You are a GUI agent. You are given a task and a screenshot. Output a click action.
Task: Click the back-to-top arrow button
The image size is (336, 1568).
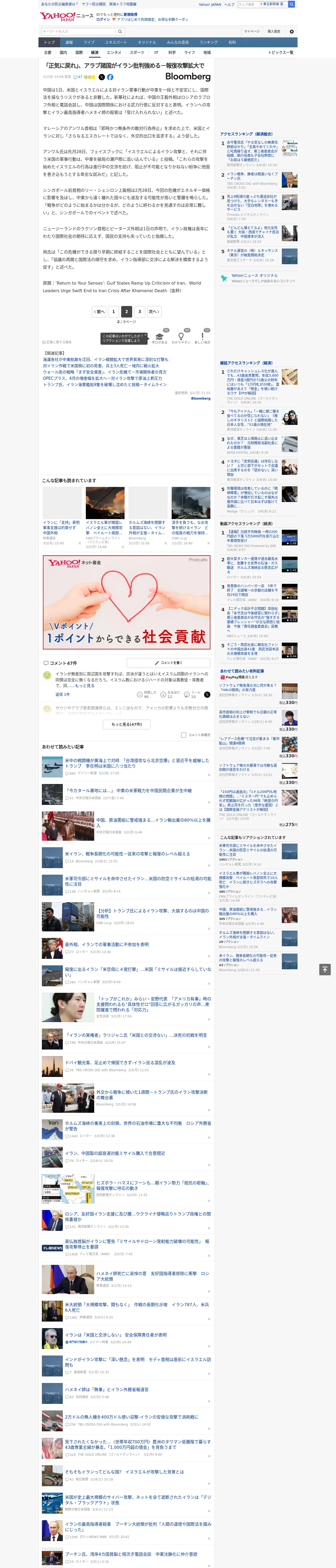325,969
